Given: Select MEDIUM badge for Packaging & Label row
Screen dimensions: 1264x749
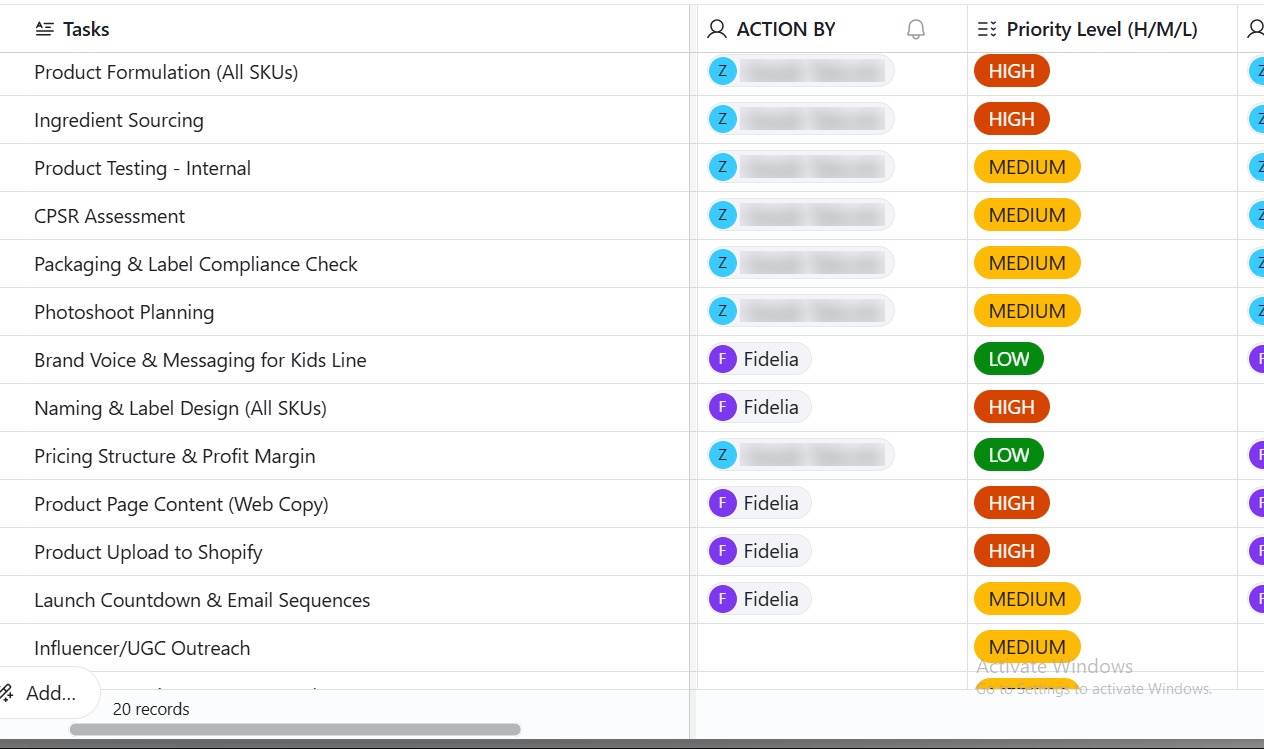Looking at the screenshot, I should coord(1027,263).
